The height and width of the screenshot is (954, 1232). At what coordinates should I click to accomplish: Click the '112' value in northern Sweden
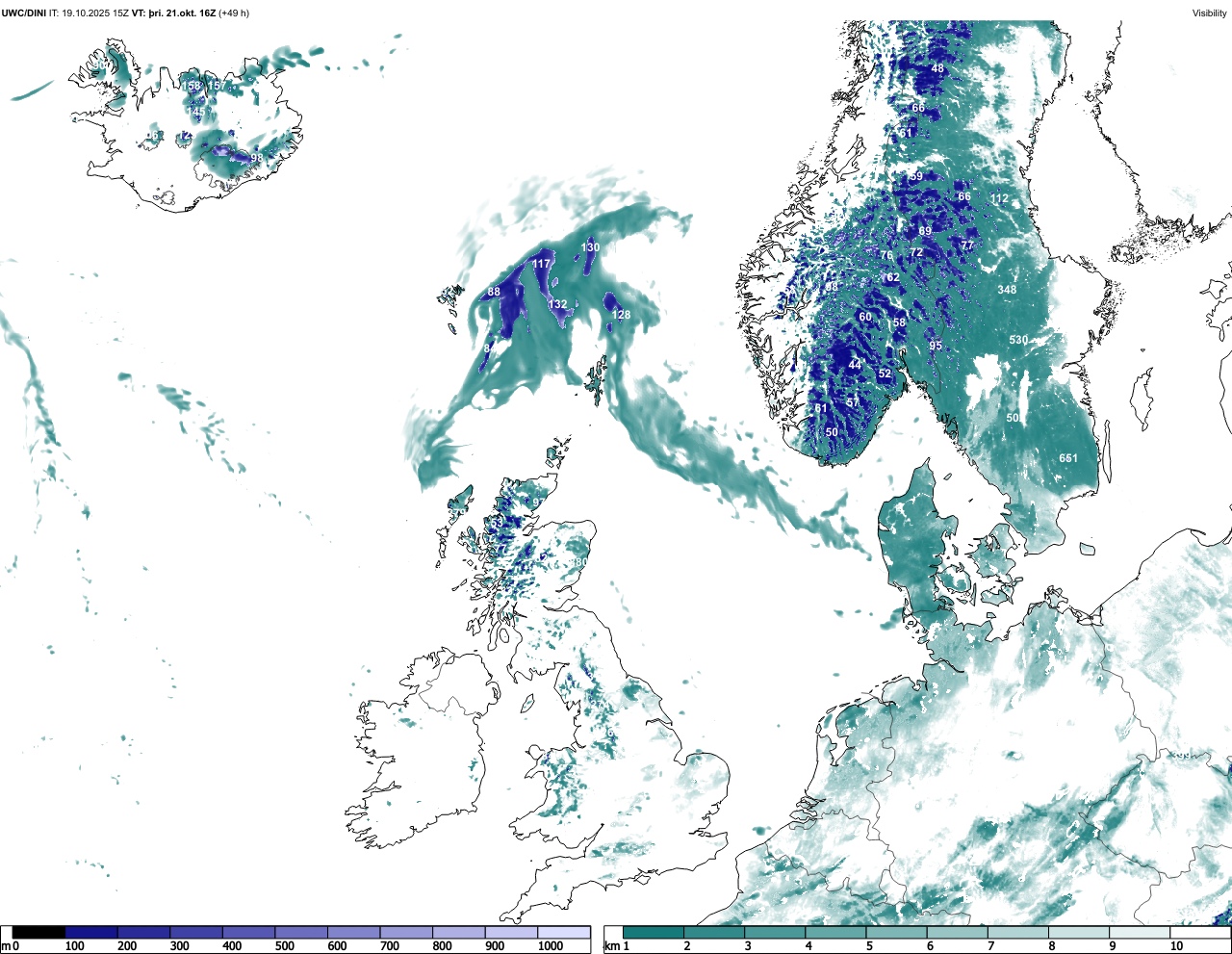tap(999, 199)
